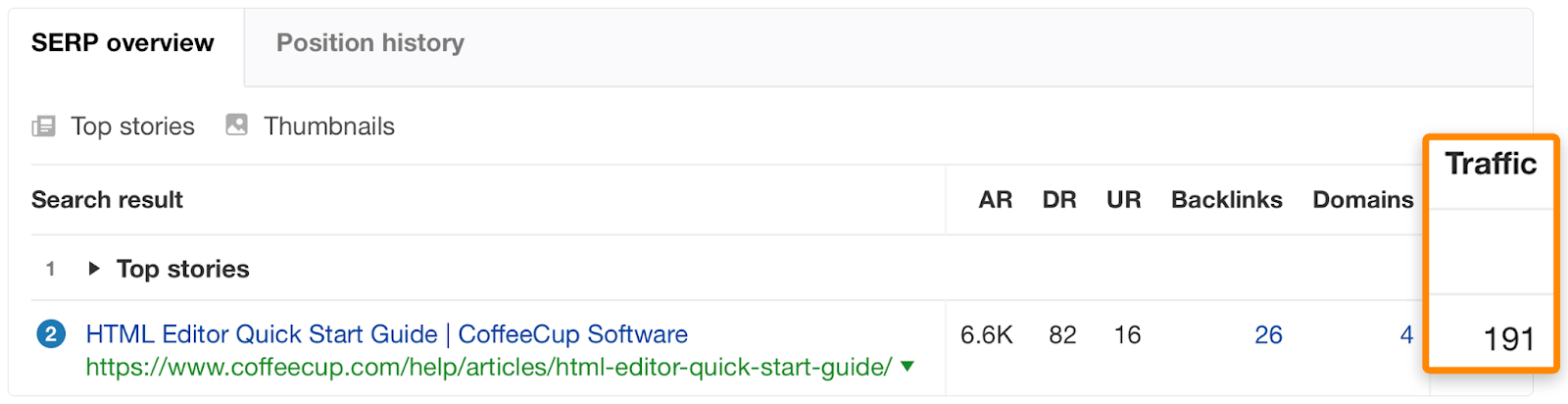Open the CoffeeCup URL dropdown arrow
1568x404 pixels.
click(x=907, y=367)
